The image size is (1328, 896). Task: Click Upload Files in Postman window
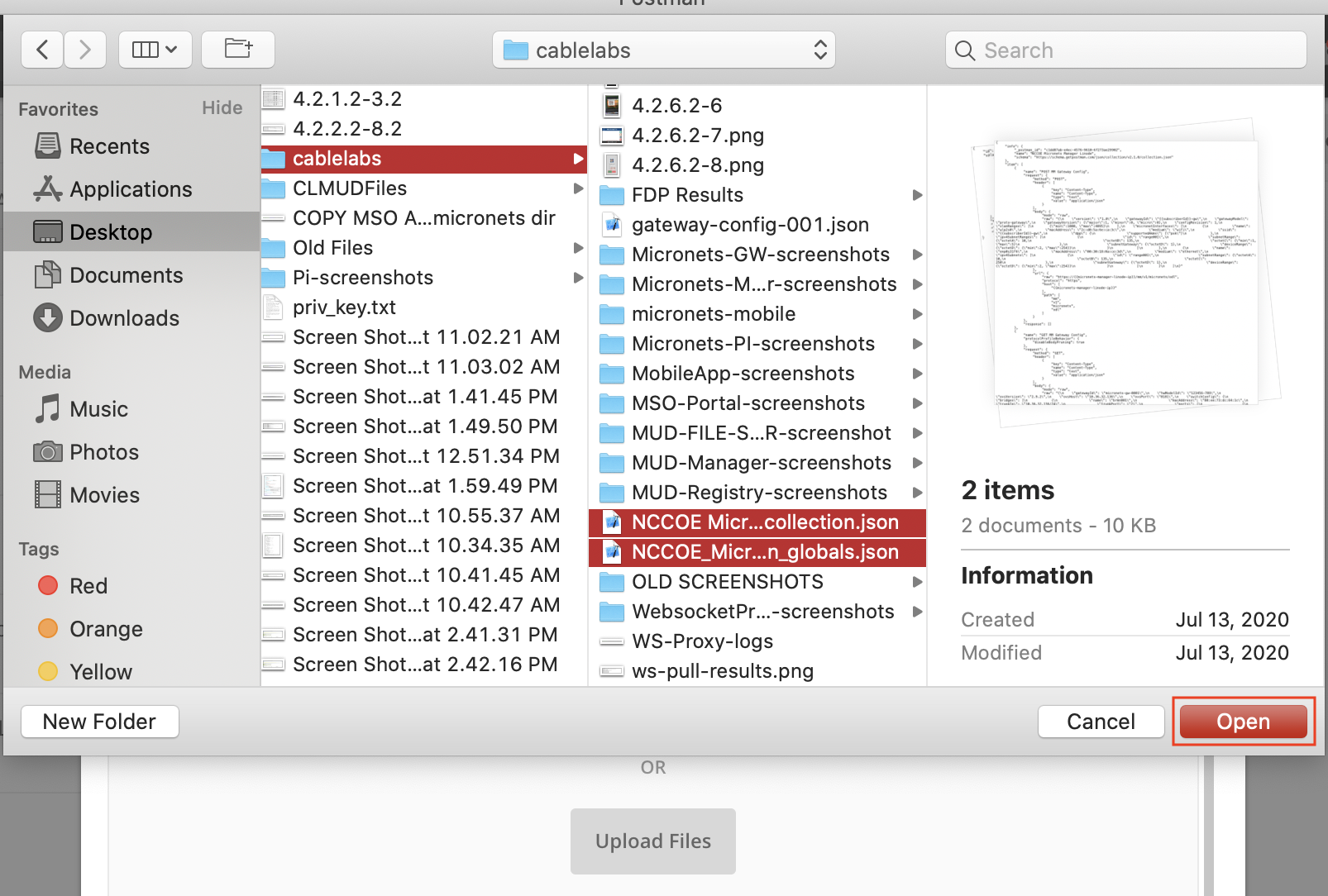click(653, 841)
